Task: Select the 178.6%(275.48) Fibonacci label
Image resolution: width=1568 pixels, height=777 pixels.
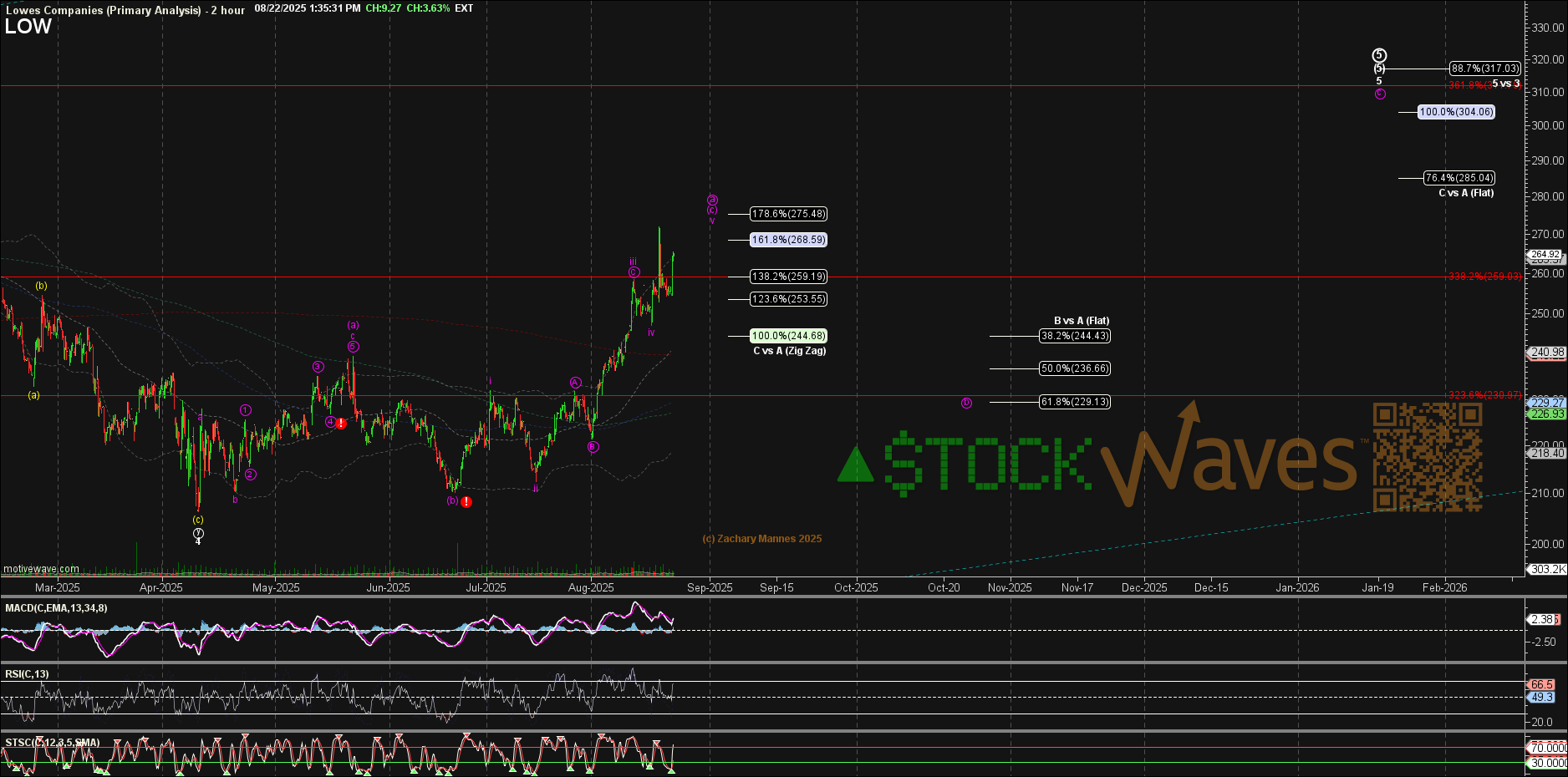Action: coord(789,214)
